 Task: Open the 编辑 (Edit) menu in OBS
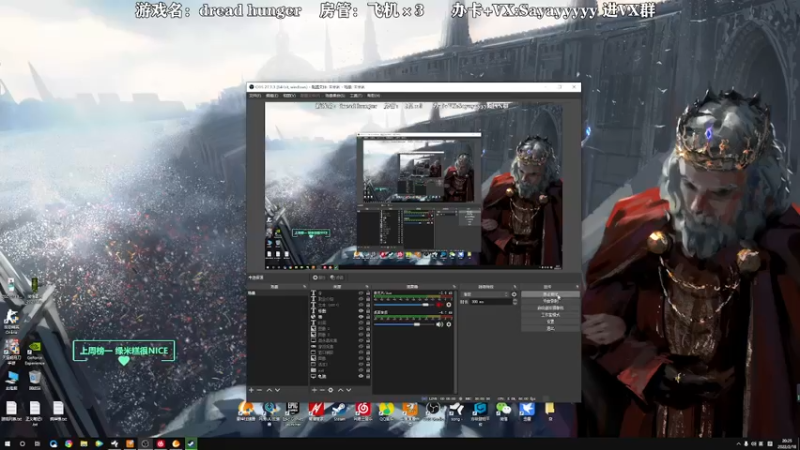click(272, 95)
